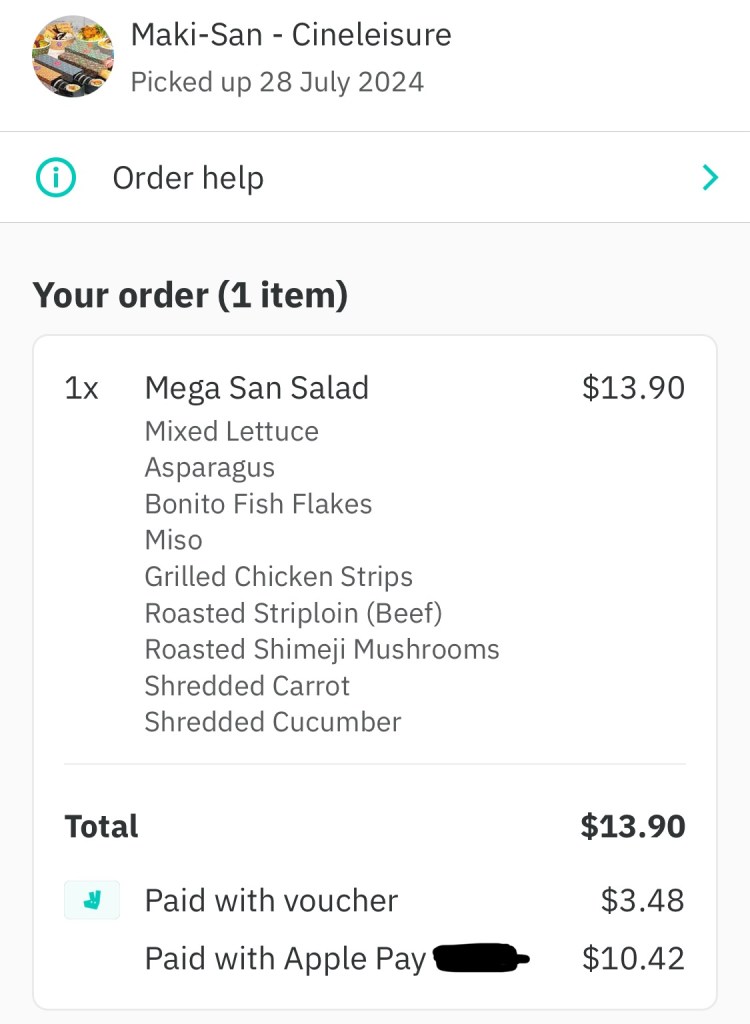Click the 1x quantity label
This screenshot has width=750, height=1024.
(82, 388)
